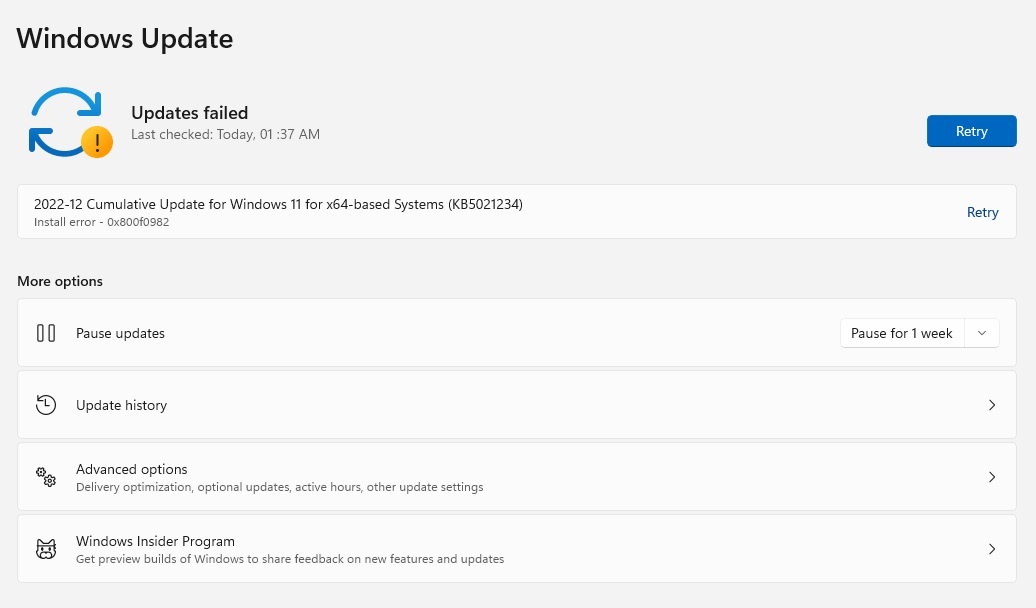The height and width of the screenshot is (608, 1036).
Task: Open the Windows Insider Program entry label
Action: (x=155, y=541)
